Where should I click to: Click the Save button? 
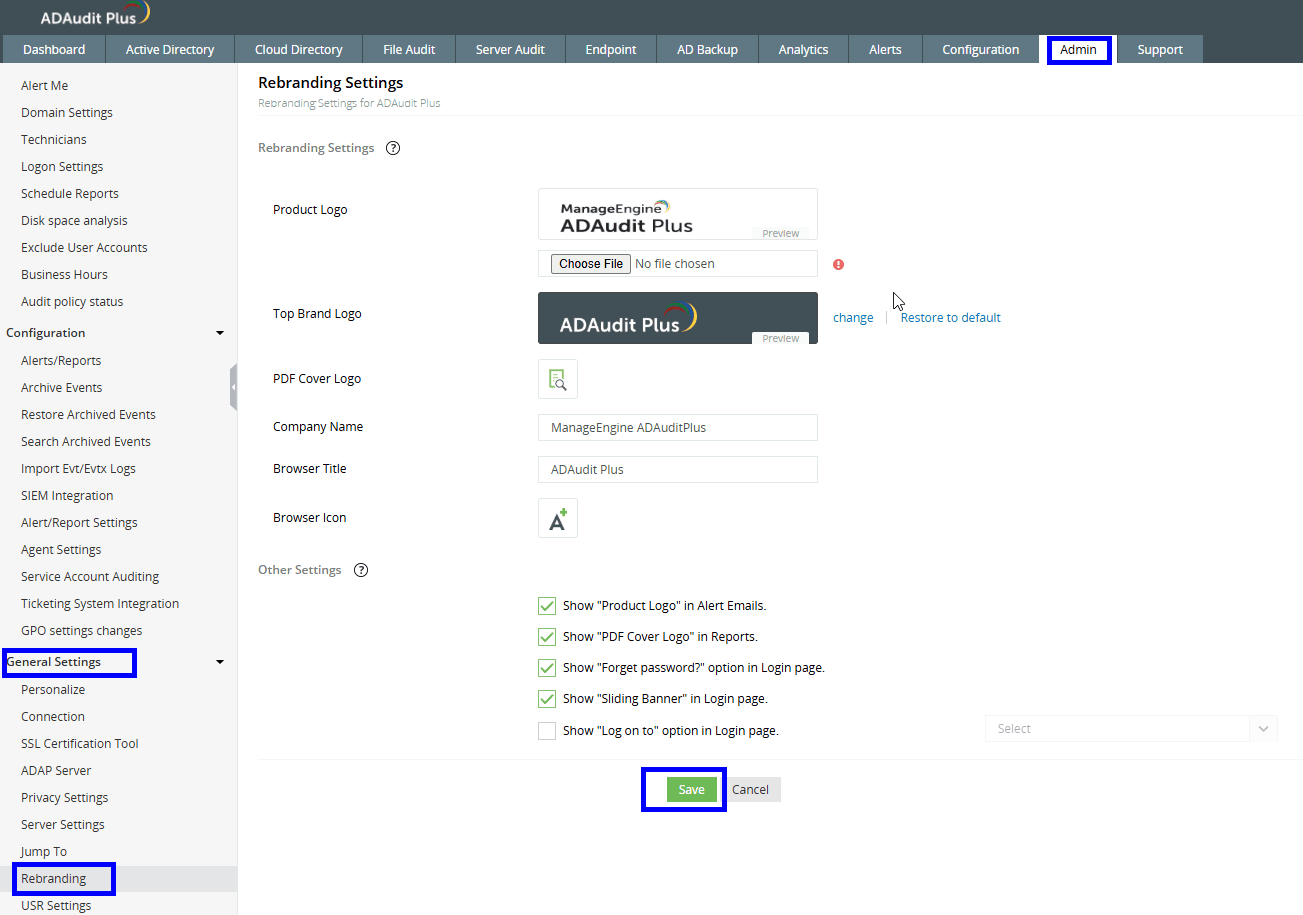click(692, 789)
